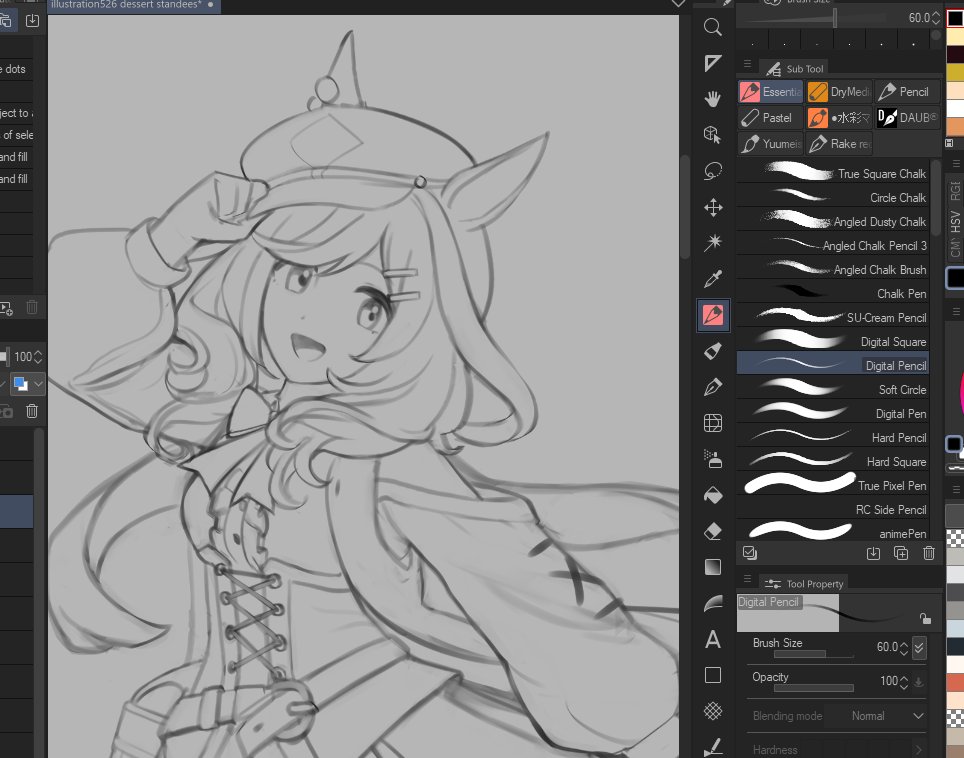Open the Sub Tool panel hamburger menu

point(747,63)
